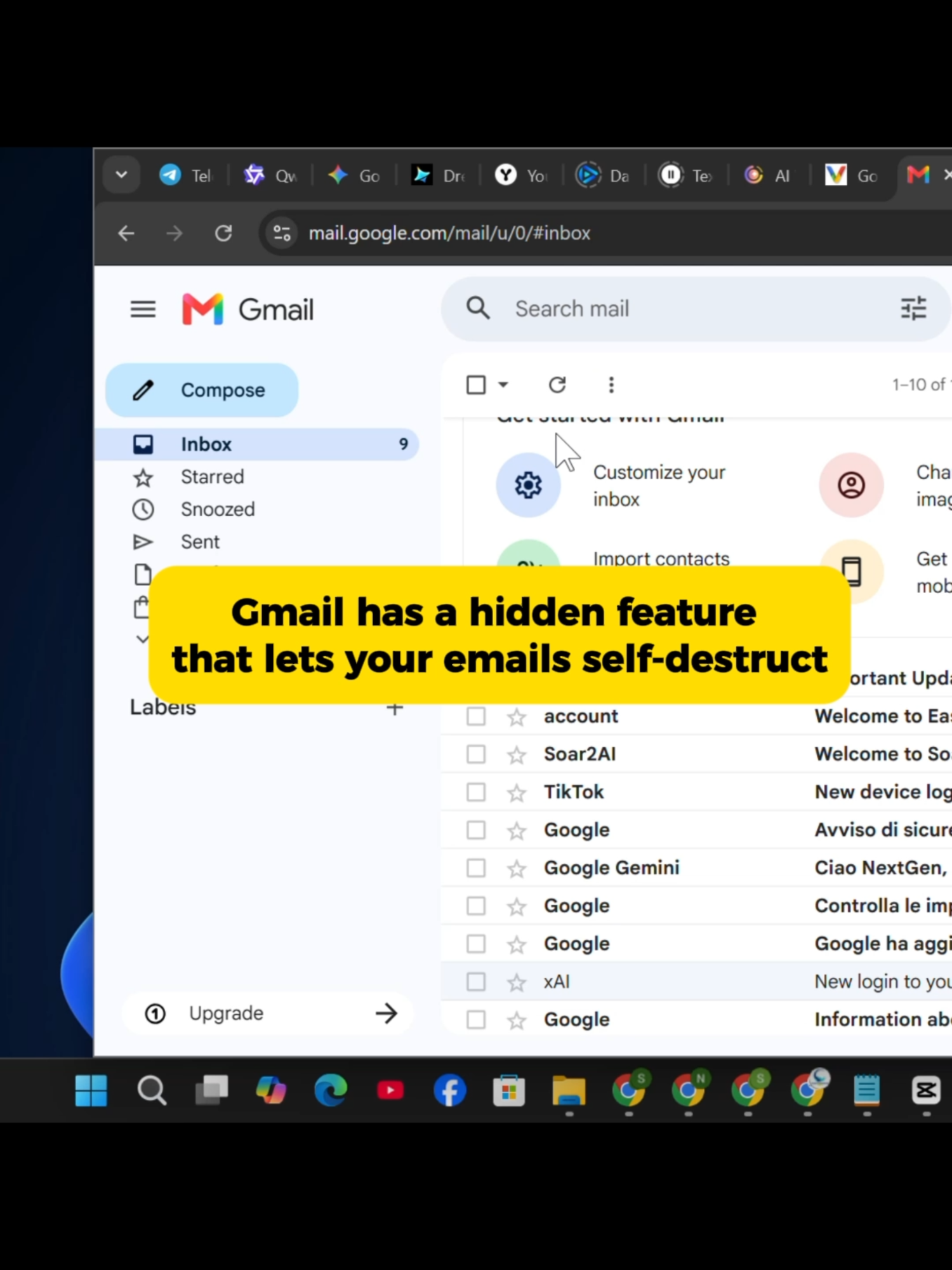952x1270 pixels.
Task: Star the account email
Action: click(517, 717)
